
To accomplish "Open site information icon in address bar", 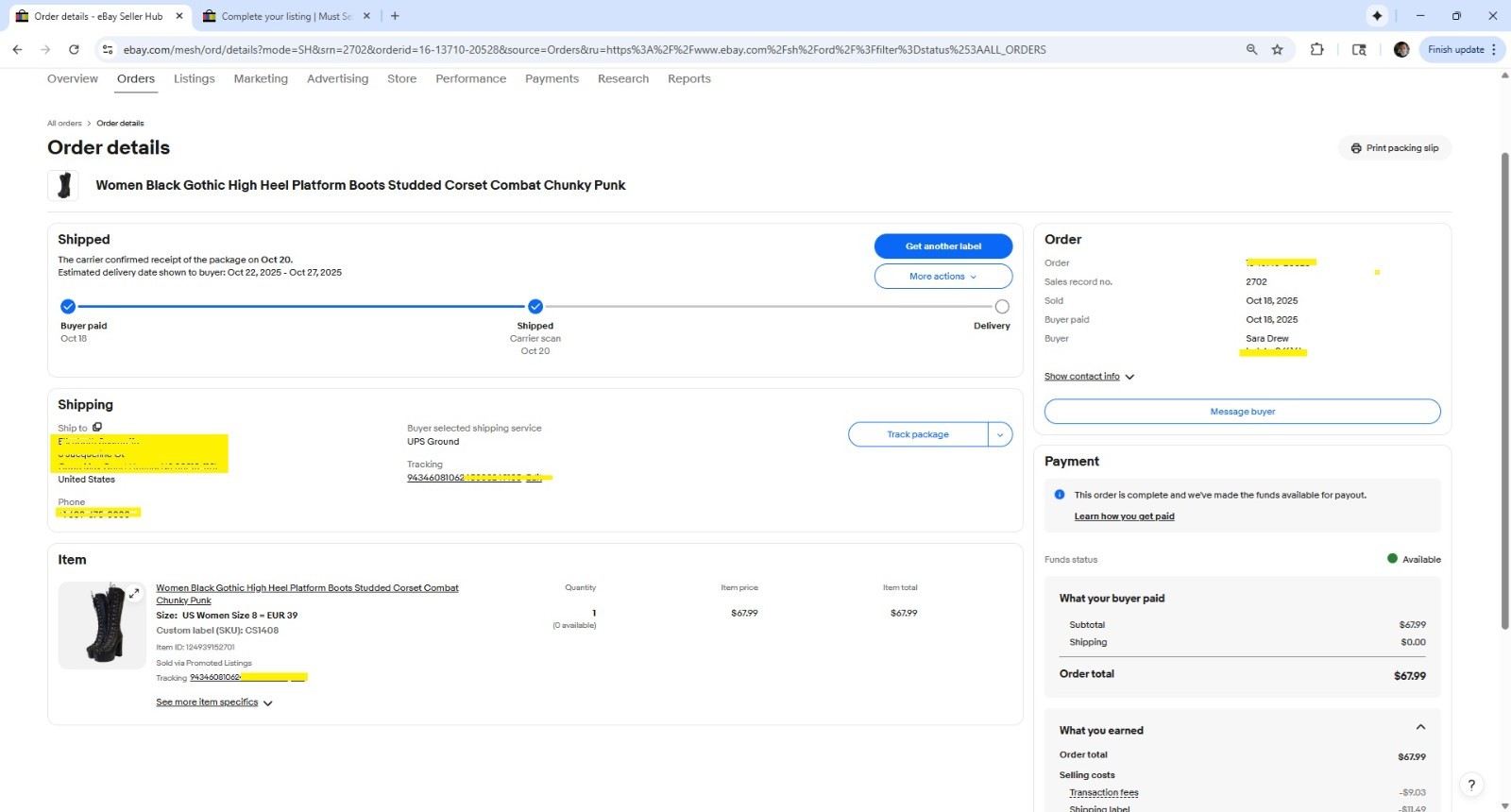I will [108, 49].
